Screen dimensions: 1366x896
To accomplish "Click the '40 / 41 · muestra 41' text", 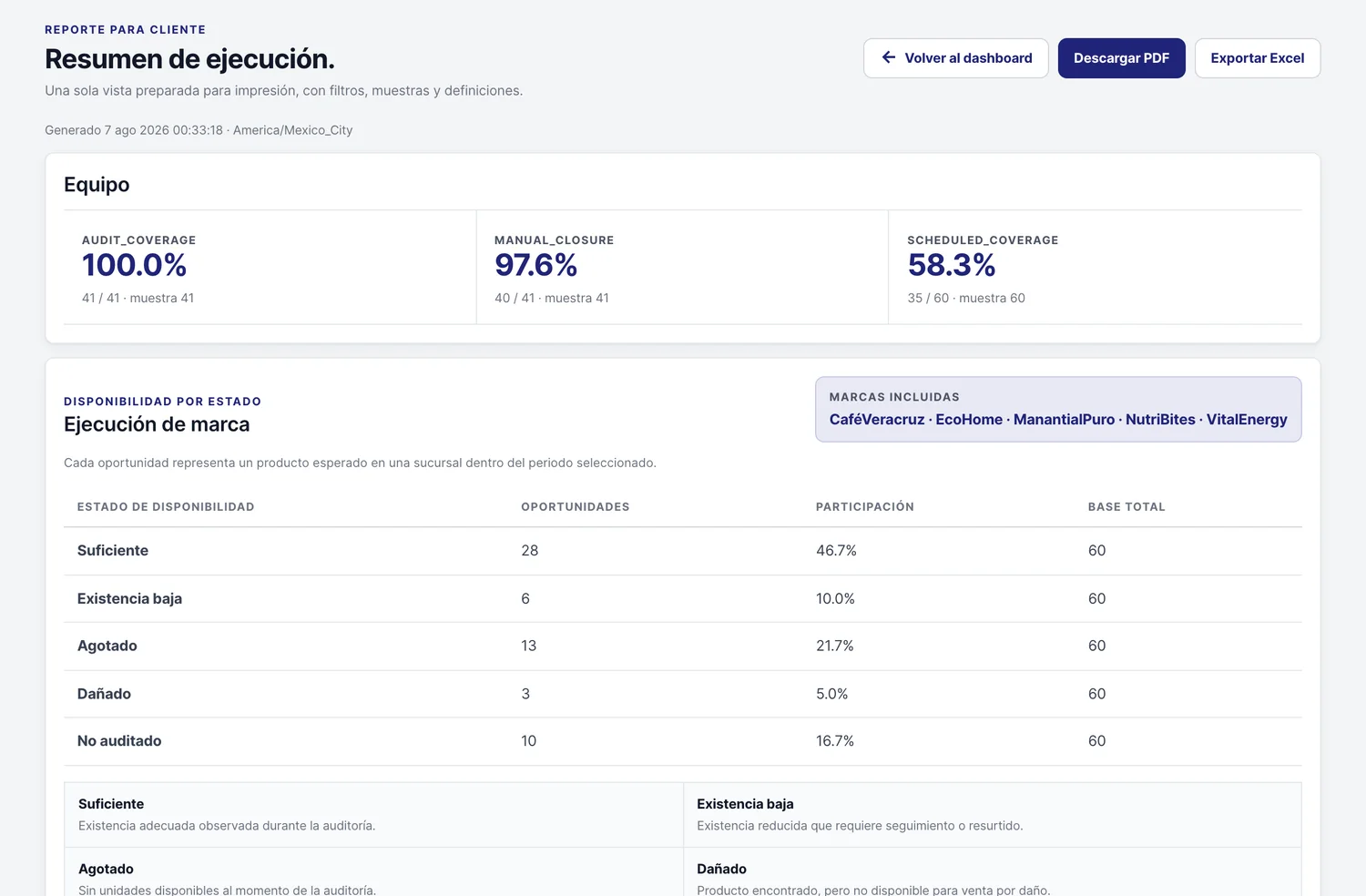I will (x=552, y=298).
